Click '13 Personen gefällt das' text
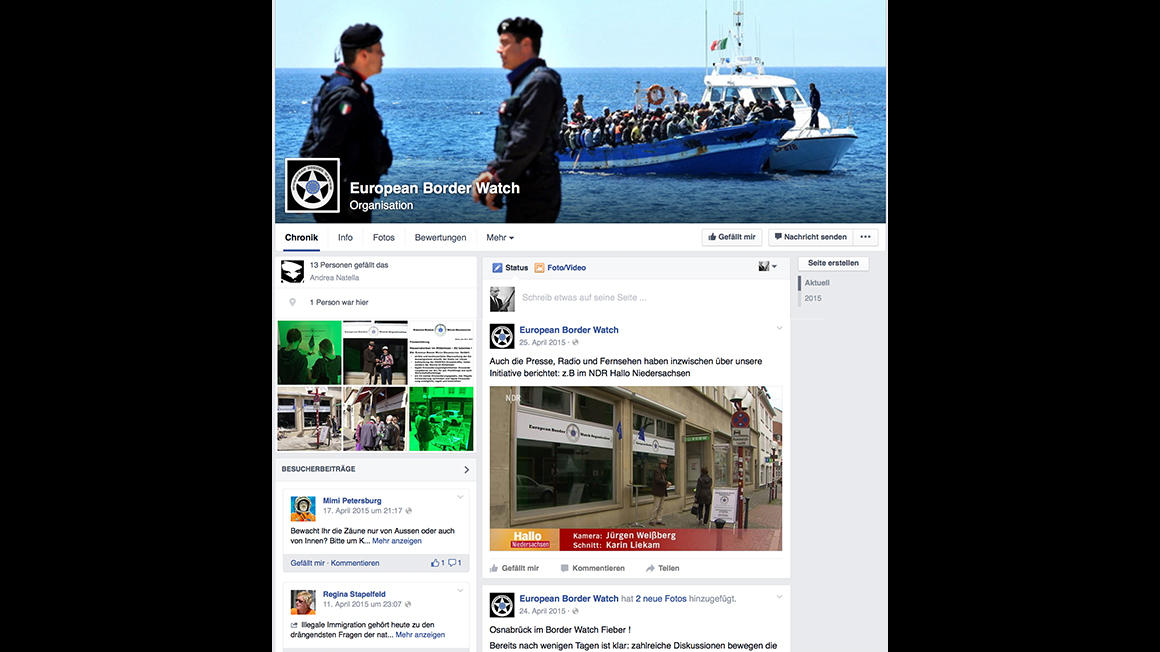 coord(348,265)
